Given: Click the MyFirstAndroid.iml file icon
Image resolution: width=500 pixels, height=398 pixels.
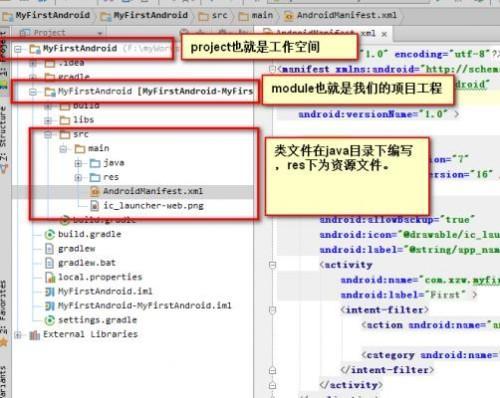Looking at the screenshot, I should [50, 292].
